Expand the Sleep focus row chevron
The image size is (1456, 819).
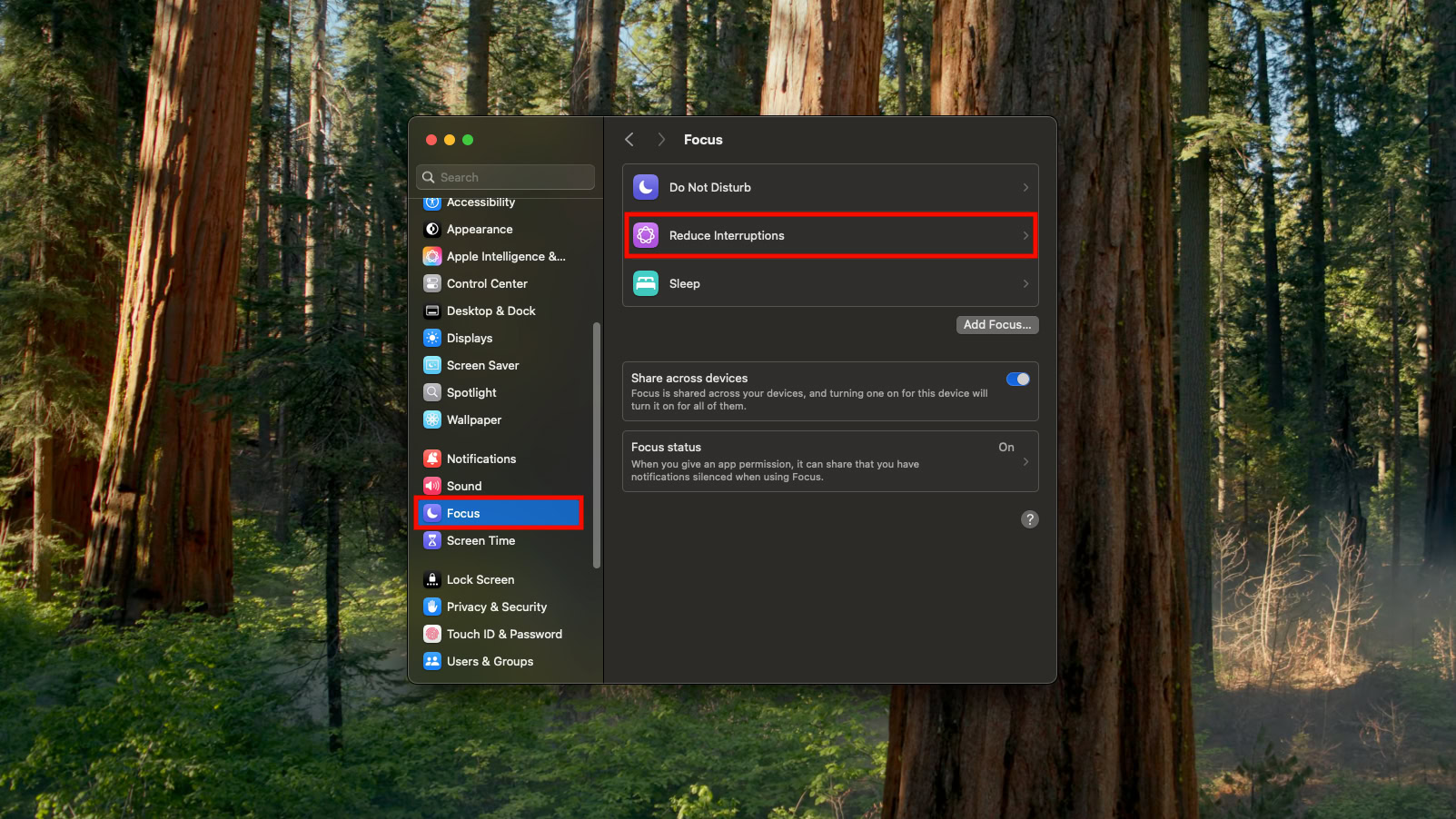(1025, 283)
